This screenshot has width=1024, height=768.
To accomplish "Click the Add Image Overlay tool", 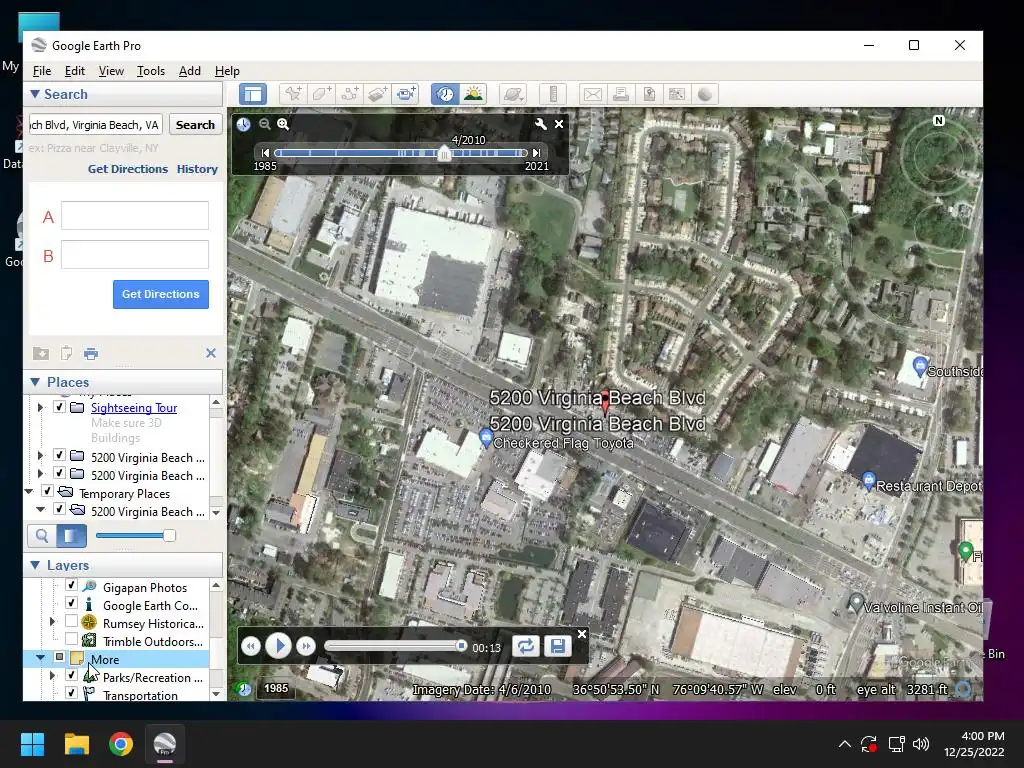I will [x=377, y=94].
